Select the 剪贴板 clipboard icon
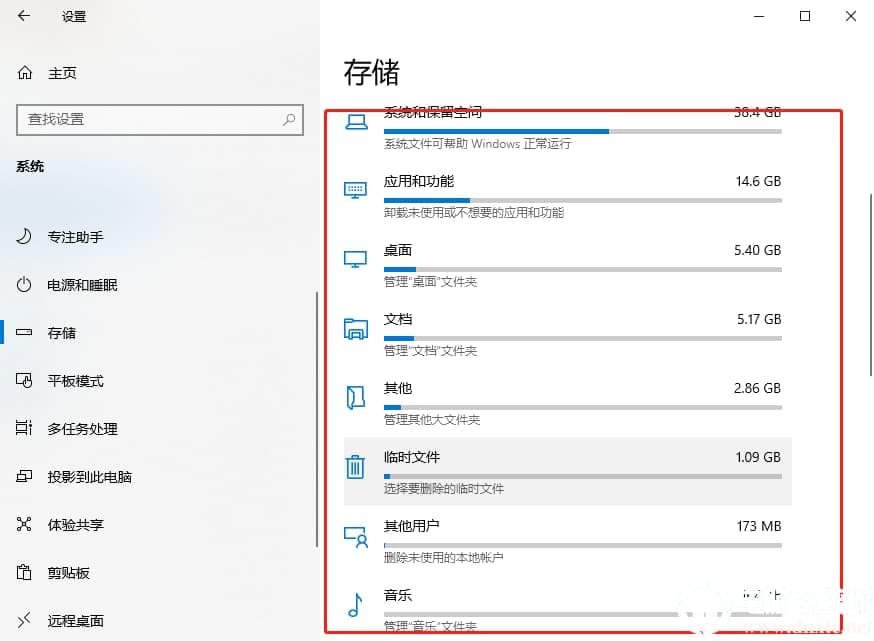 25,573
